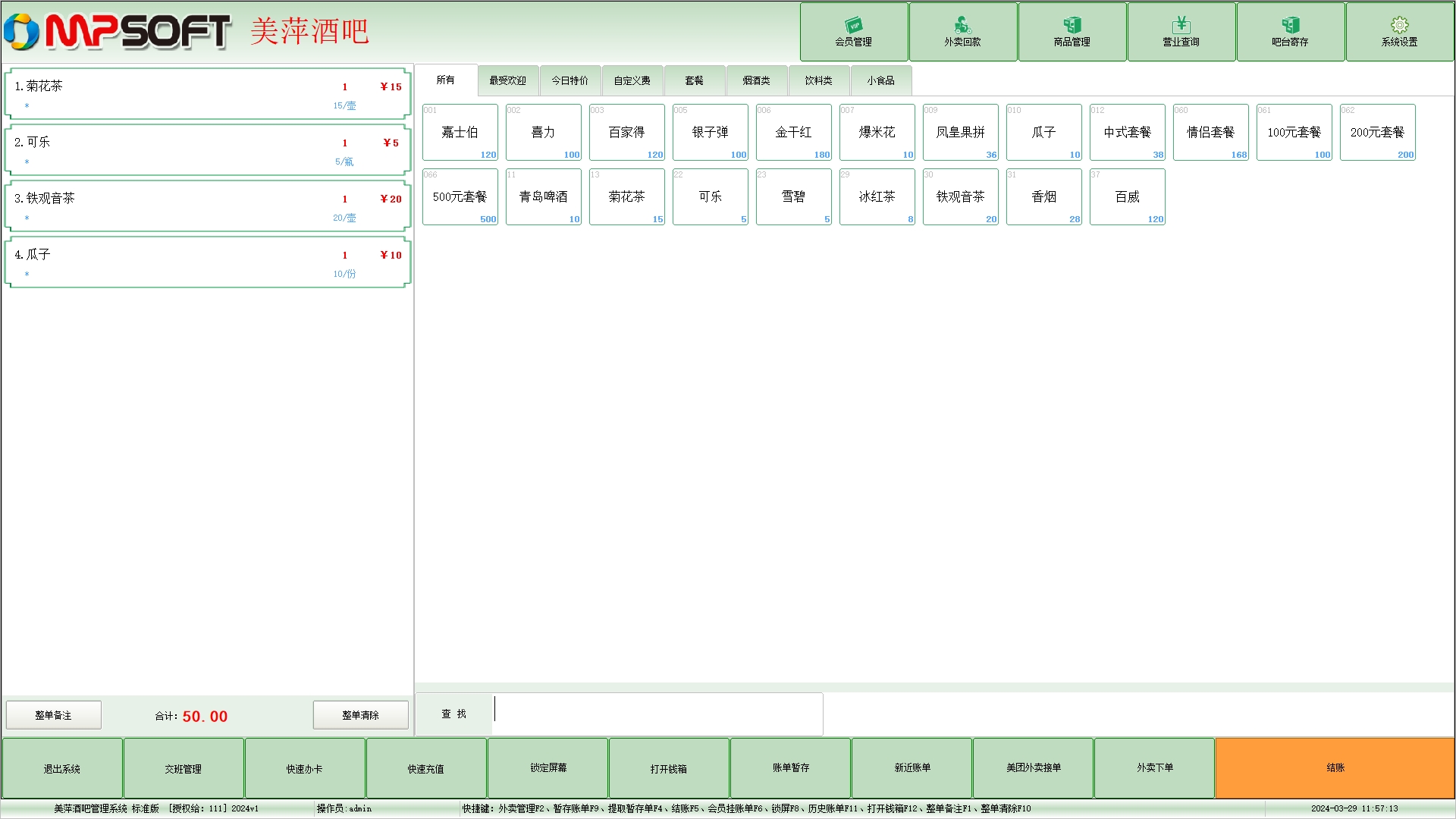Open 商品管理 product management icon
The image size is (1456, 819).
[x=1072, y=25]
